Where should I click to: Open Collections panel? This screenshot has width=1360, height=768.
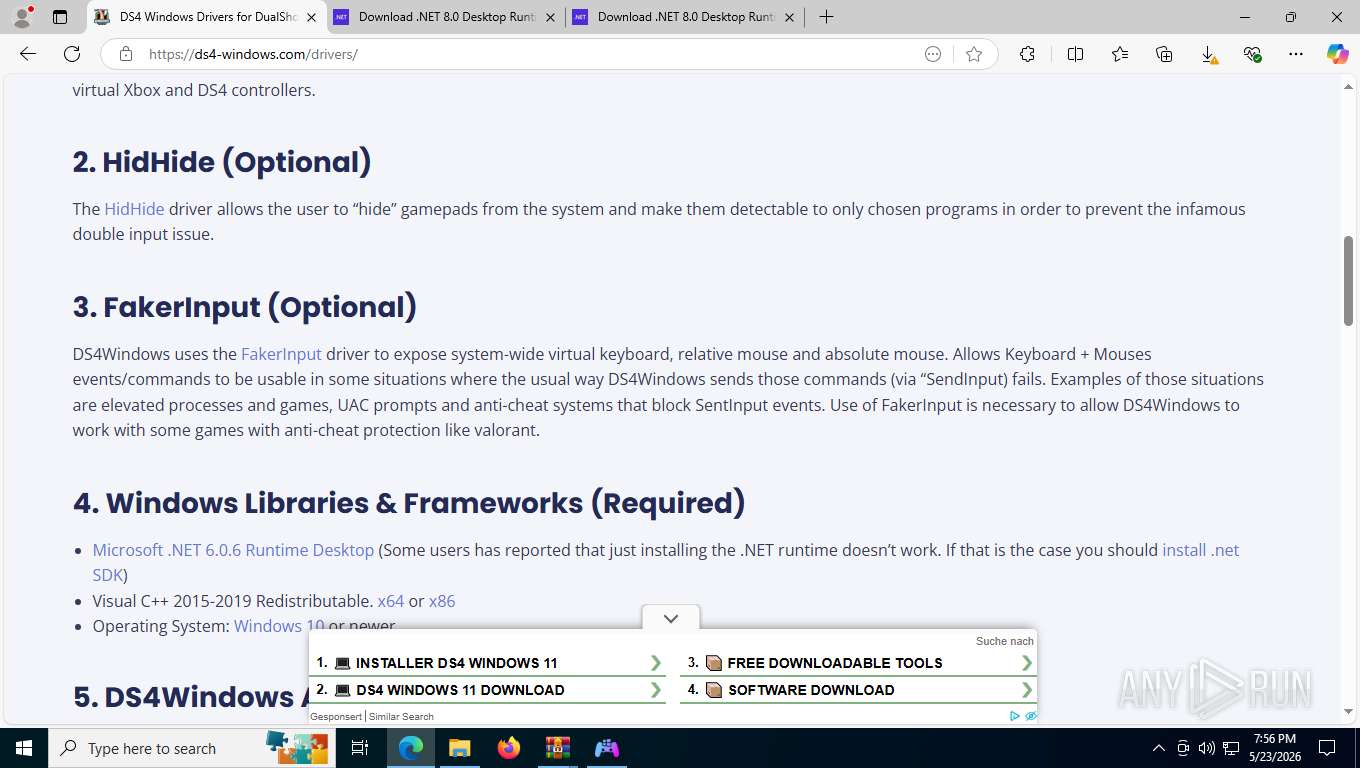(1164, 54)
